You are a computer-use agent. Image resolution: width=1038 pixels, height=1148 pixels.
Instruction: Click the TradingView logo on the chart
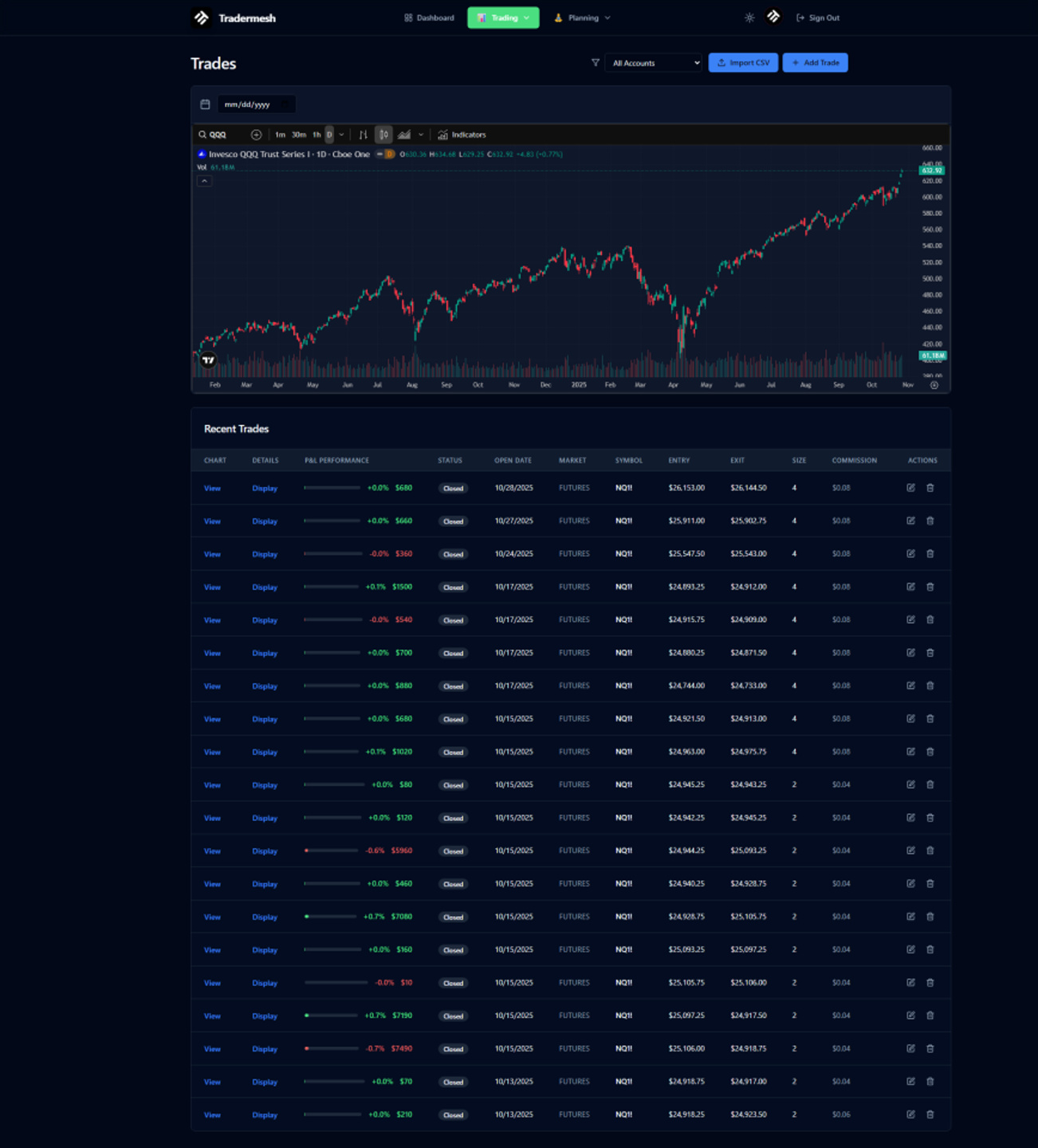208,360
